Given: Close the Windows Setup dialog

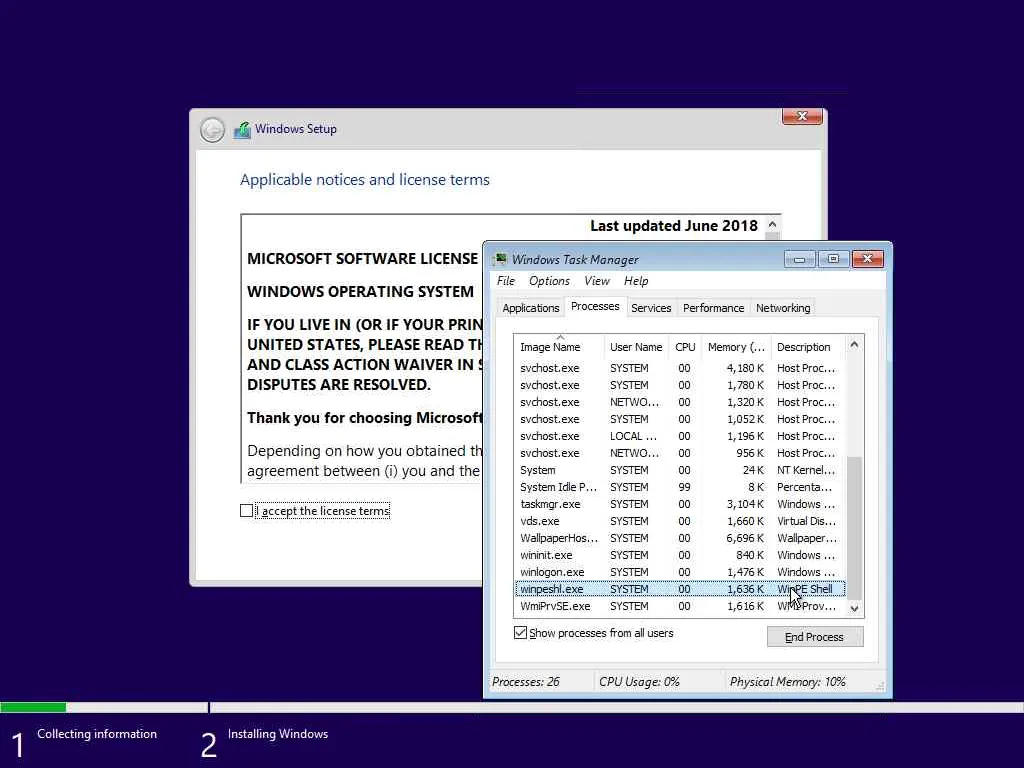Looking at the screenshot, I should click(x=802, y=116).
